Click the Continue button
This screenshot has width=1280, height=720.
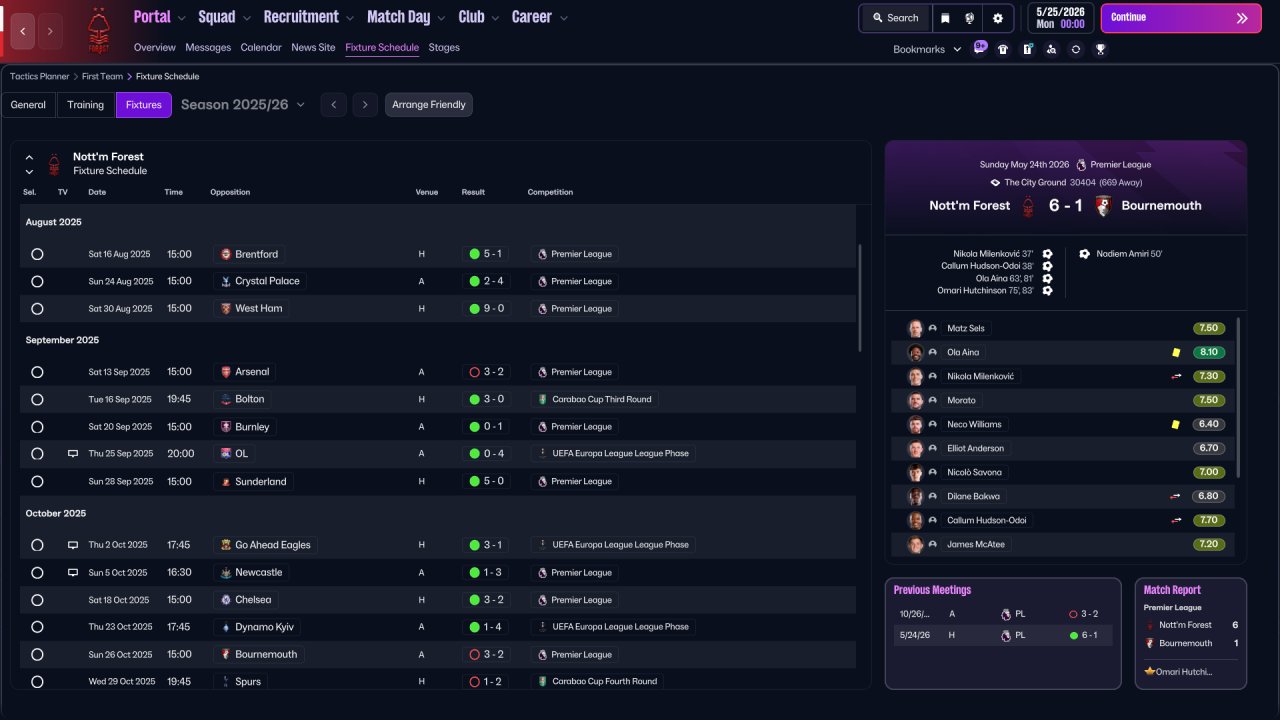pyautogui.click(x=1181, y=18)
